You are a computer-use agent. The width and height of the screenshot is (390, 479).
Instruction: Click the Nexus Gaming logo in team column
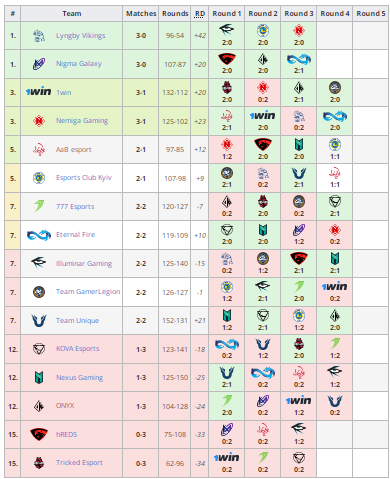(x=39, y=378)
